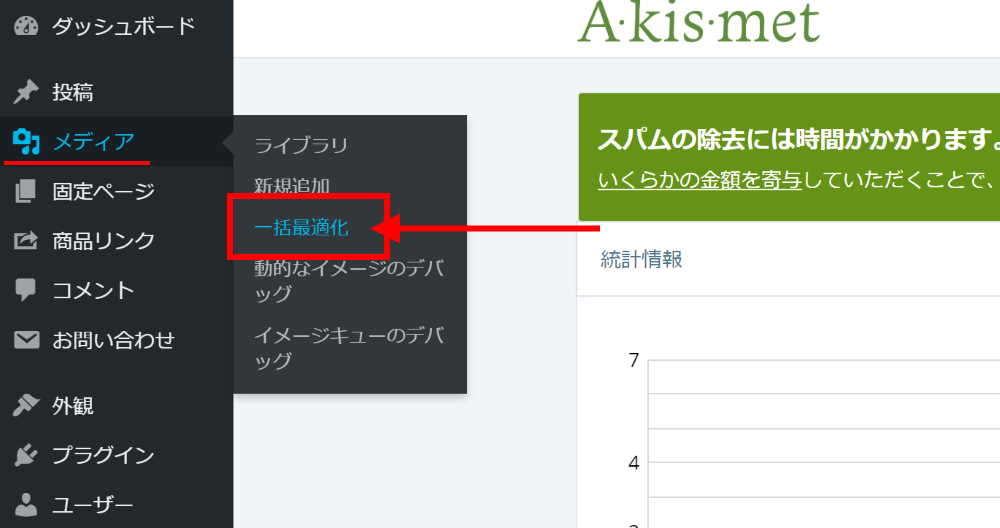Select 一括最適化 in the submenu
This screenshot has width=1000, height=528.
tap(301, 228)
